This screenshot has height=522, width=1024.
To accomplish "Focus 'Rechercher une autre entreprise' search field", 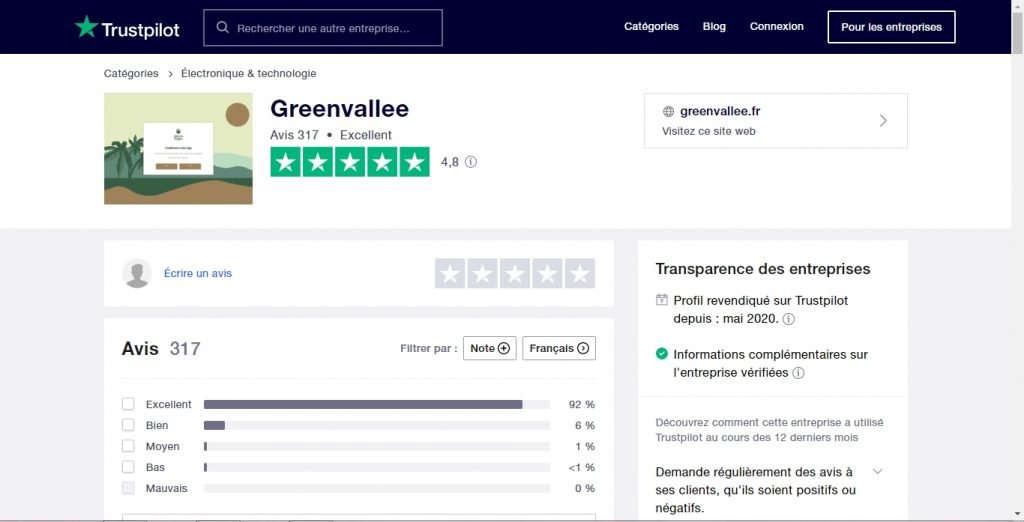I will point(323,28).
